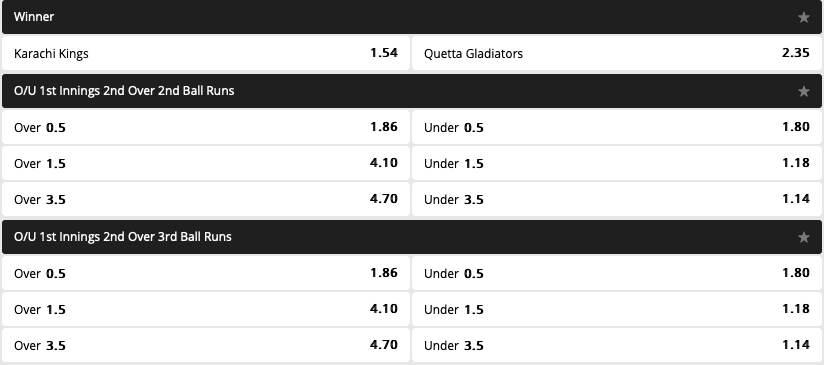Favorite the Winner market with star icon
This screenshot has height=365, width=824.
tap(804, 17)
